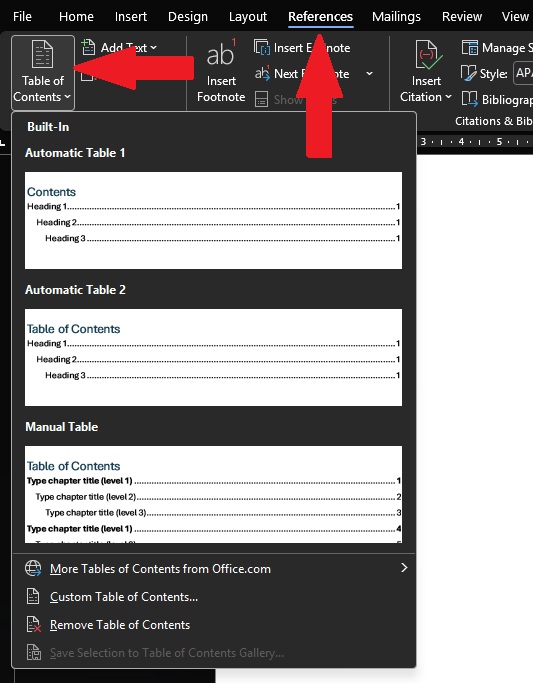Image resolution: width=533 pixels, height=683 pixels.
Task: Click the Automatic Table 1 heading text
Action: tap(75, 153)
